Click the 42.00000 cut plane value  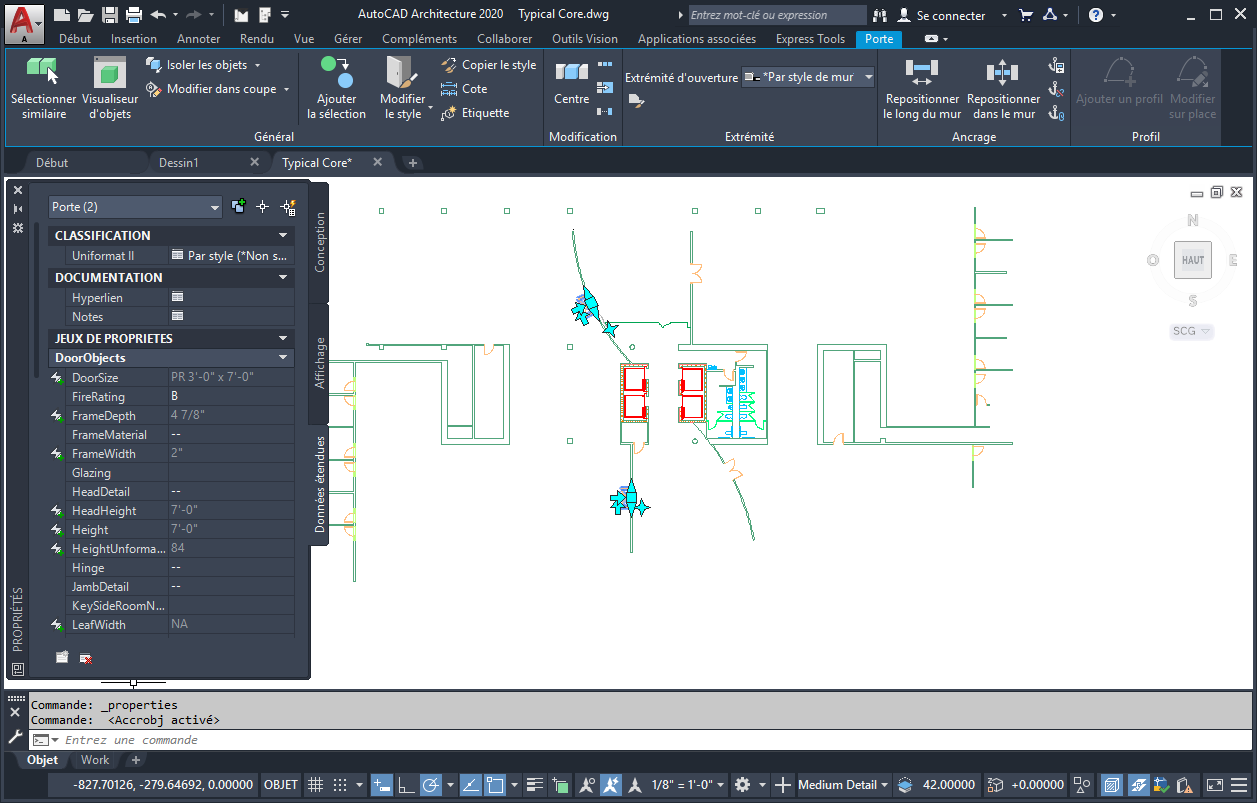tap(947, 785)
